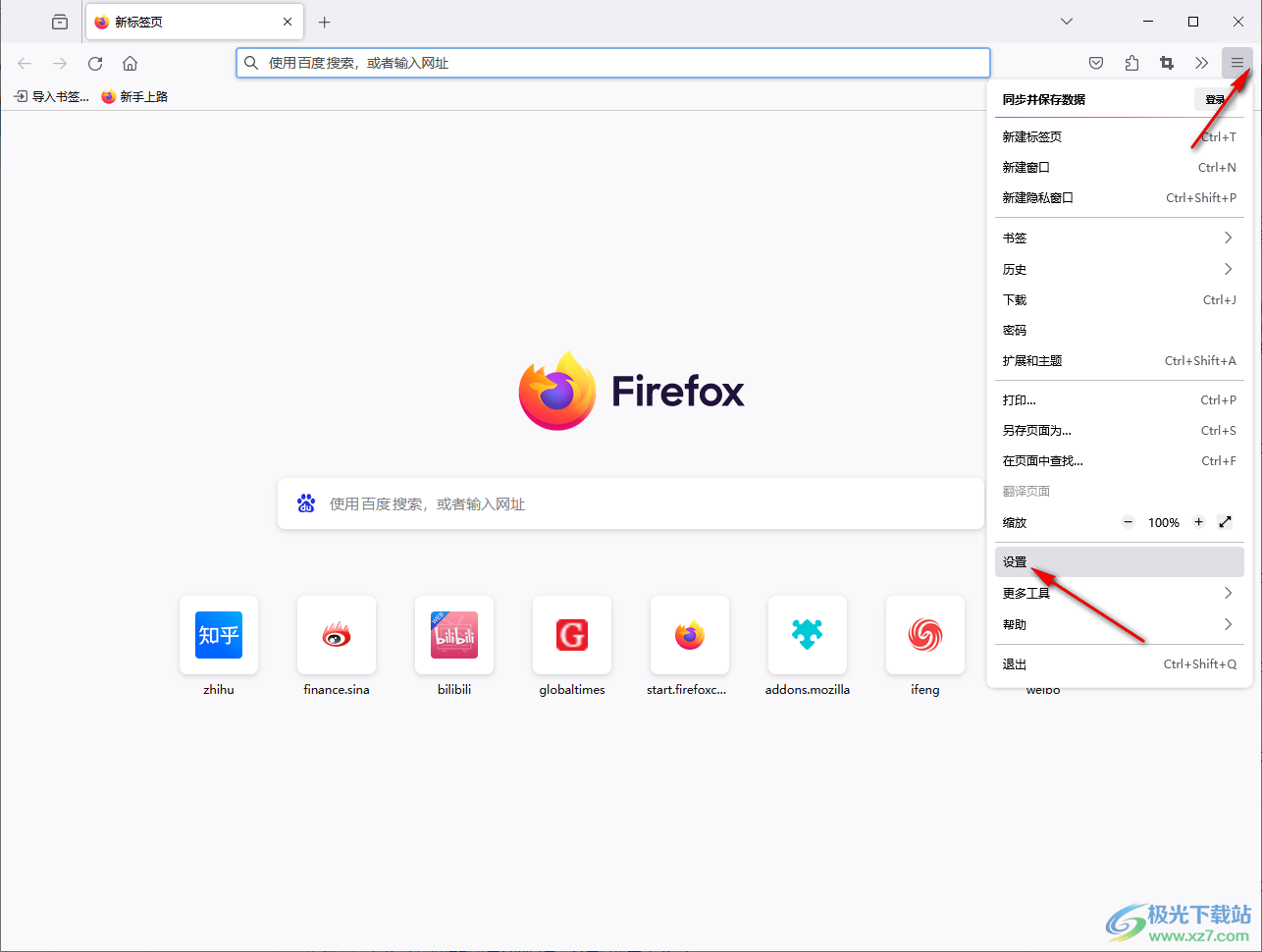
Task: Select the 新标签页 tab
Action: pyautogui.click(x=194, y=22)
